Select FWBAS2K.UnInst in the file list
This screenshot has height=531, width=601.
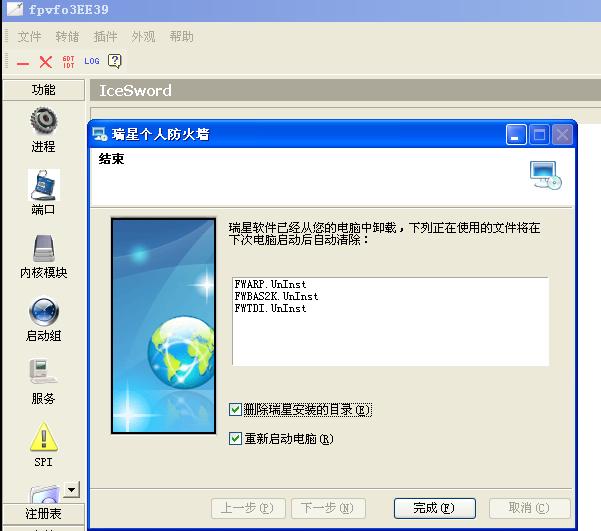(276, 296)
